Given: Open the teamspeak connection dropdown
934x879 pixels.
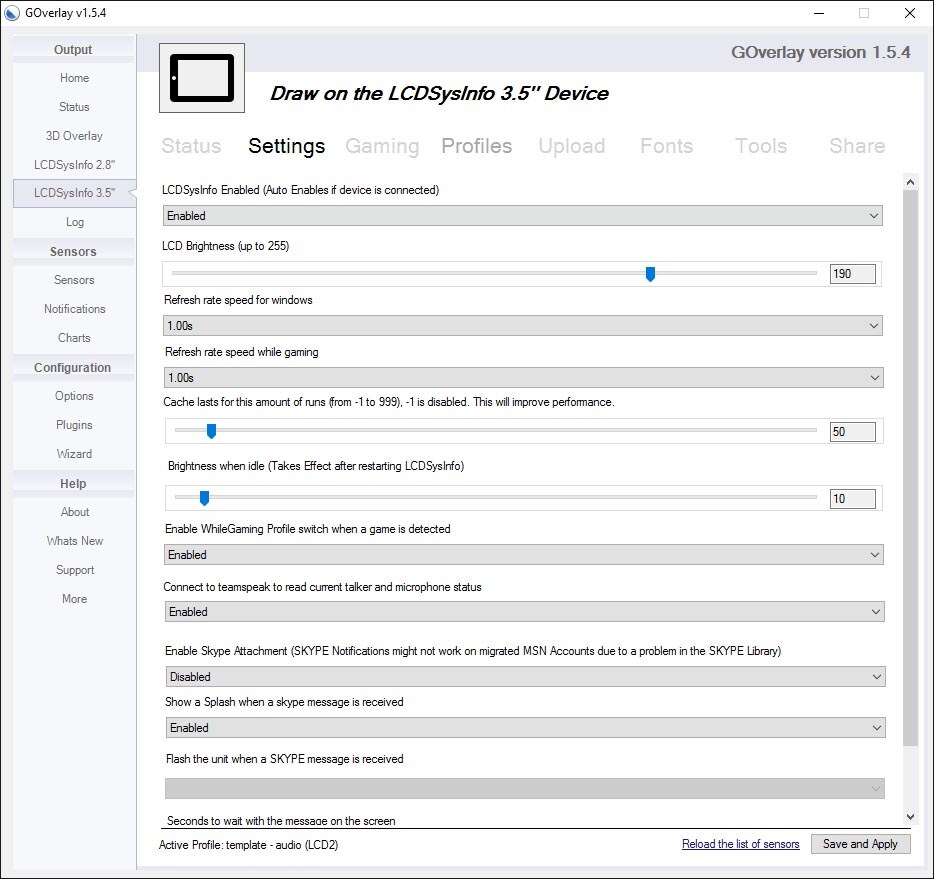Looking at the screenshot, I should point(522,612).
